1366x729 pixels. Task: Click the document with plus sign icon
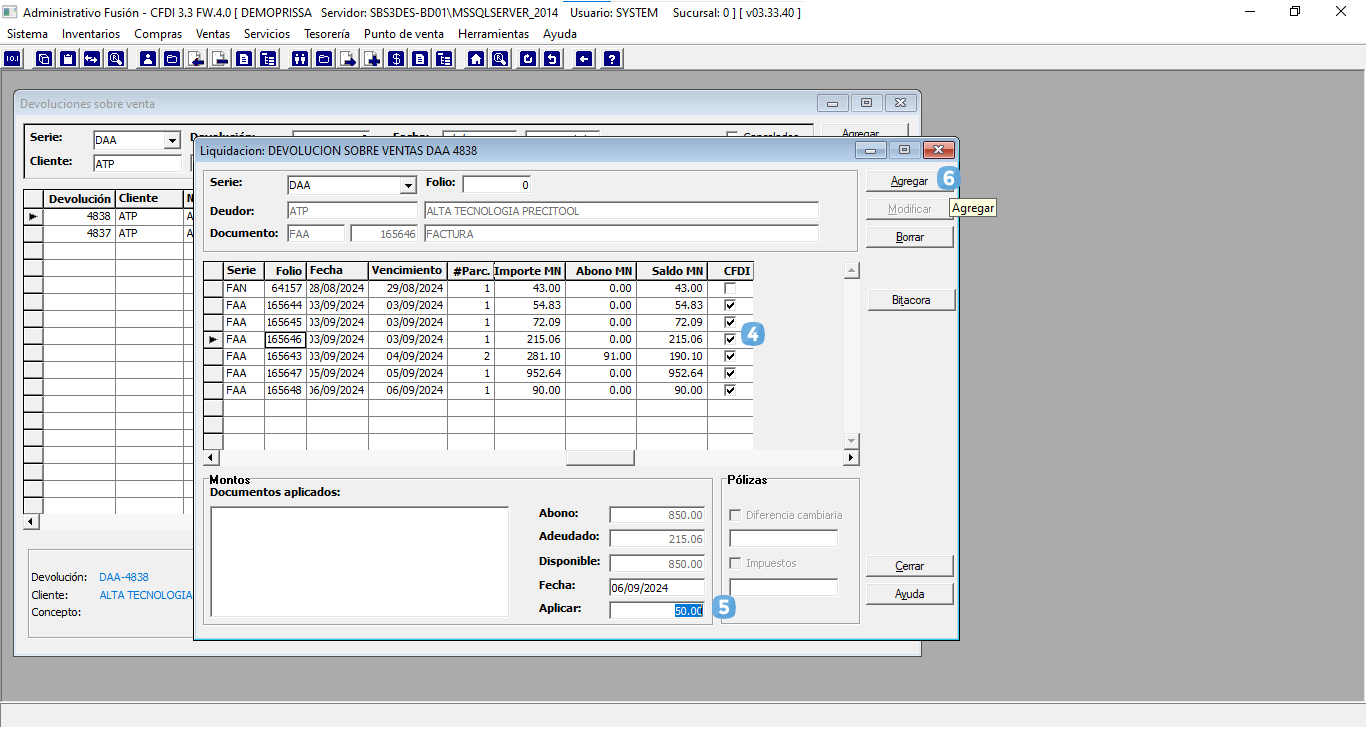tap(372, 59)
